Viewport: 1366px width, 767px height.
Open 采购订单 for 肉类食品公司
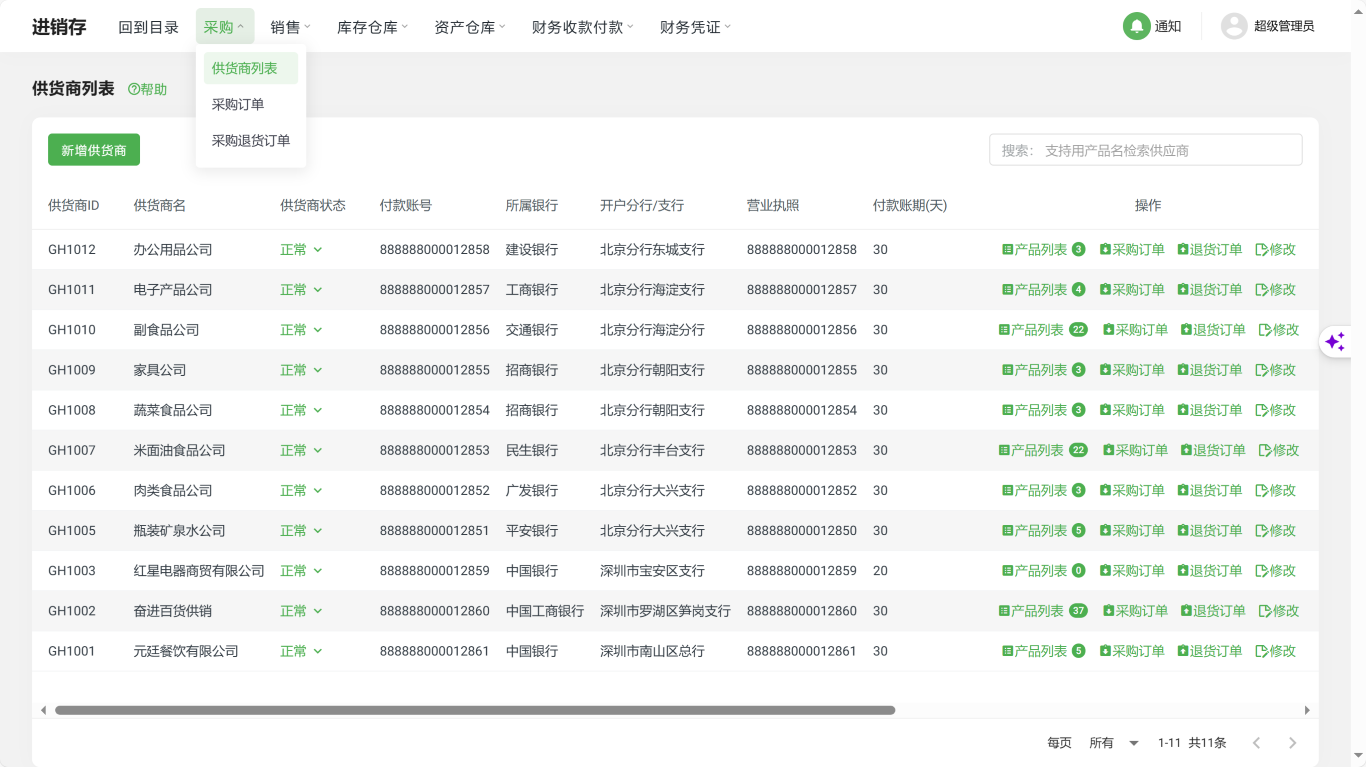tap(1132, 490)
